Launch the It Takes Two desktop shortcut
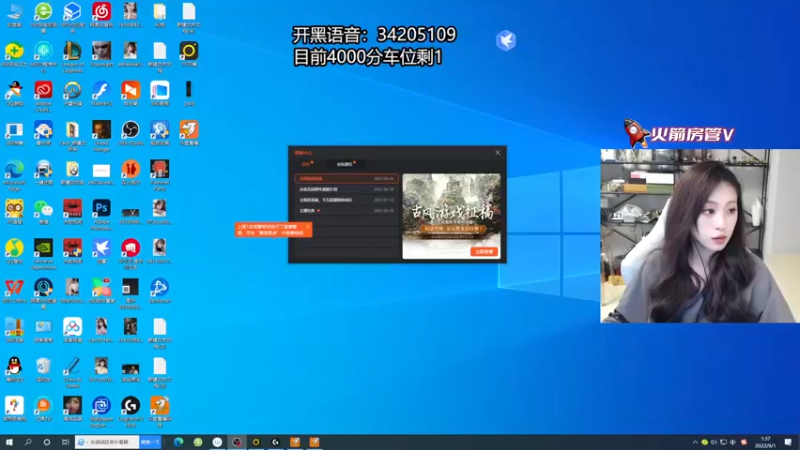 [x=131, y=172]
